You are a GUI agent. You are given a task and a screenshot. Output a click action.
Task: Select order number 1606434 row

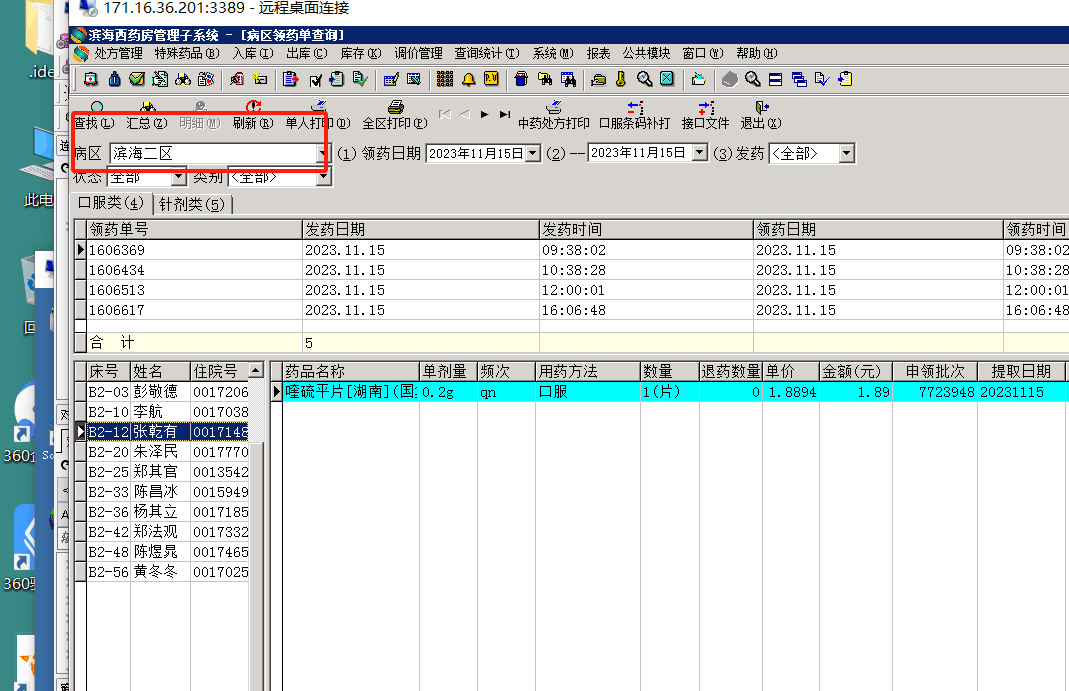[571, 270]
